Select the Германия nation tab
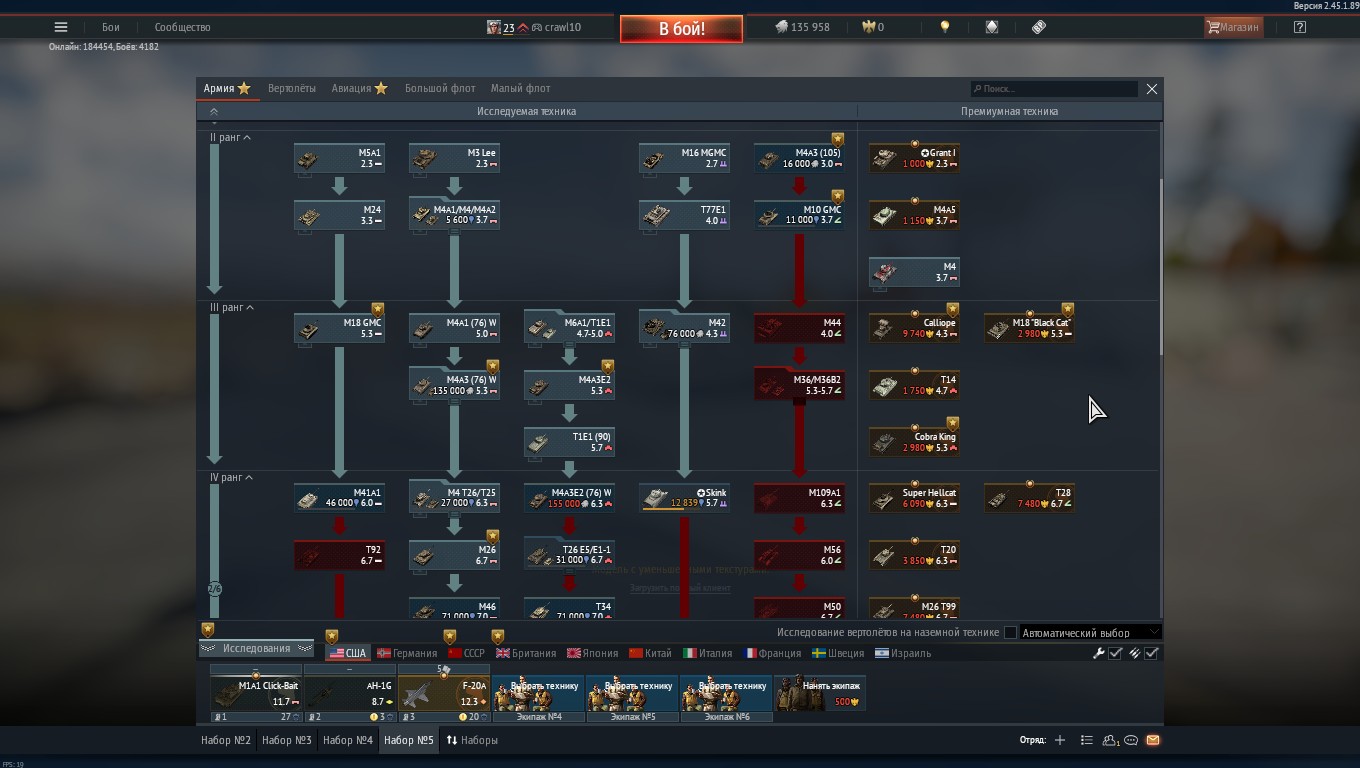The width and height of the screenshot is (1360, 768). pyautogui.click(x=407, y=653)
